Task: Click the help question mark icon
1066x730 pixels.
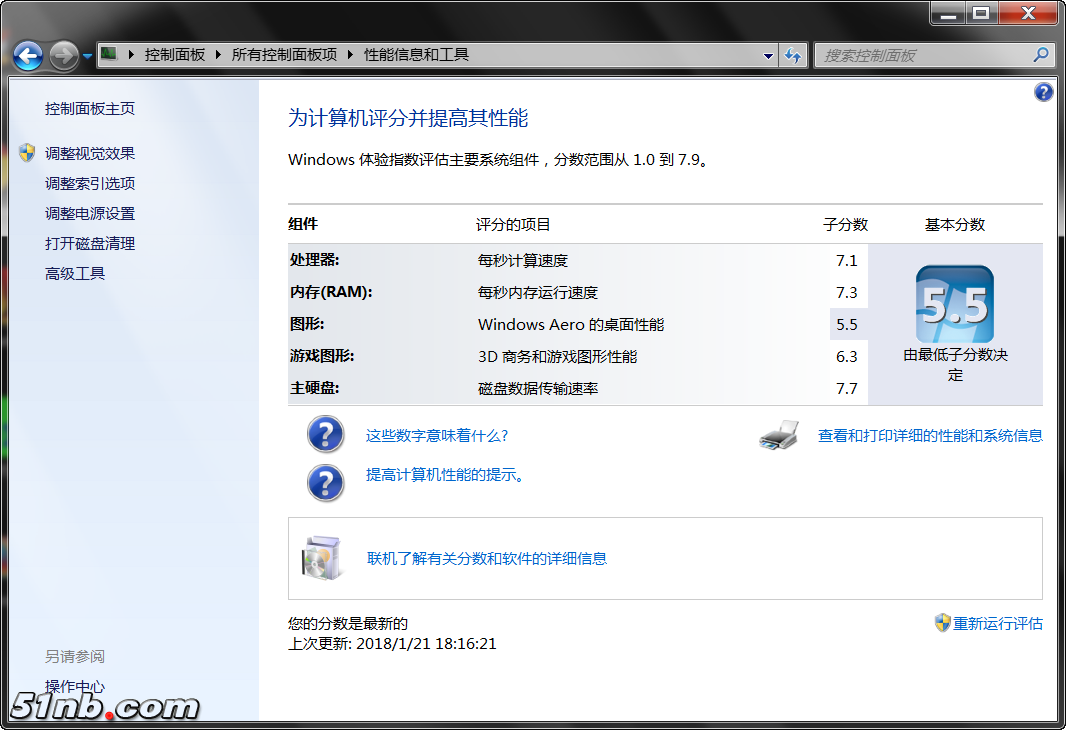Action: (x=1043, y=92)
